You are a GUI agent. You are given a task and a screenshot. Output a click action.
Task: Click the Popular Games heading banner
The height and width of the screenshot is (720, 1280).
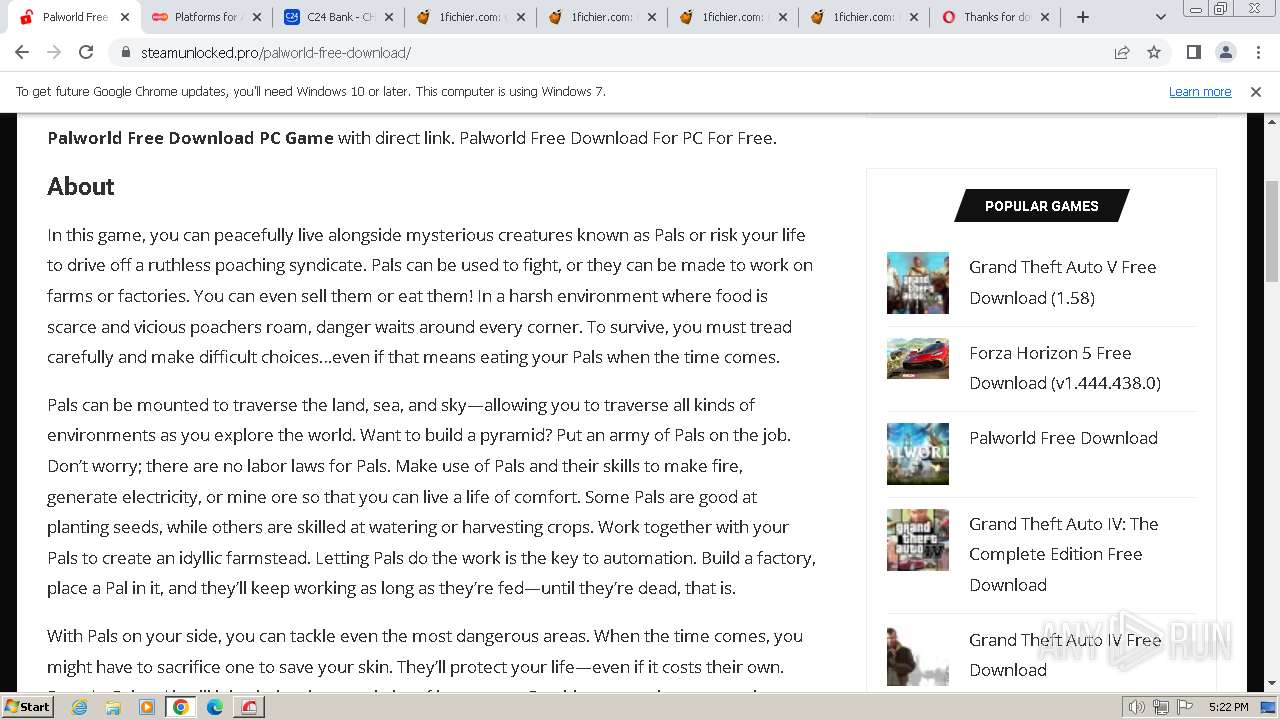(x=1042, y=206)
